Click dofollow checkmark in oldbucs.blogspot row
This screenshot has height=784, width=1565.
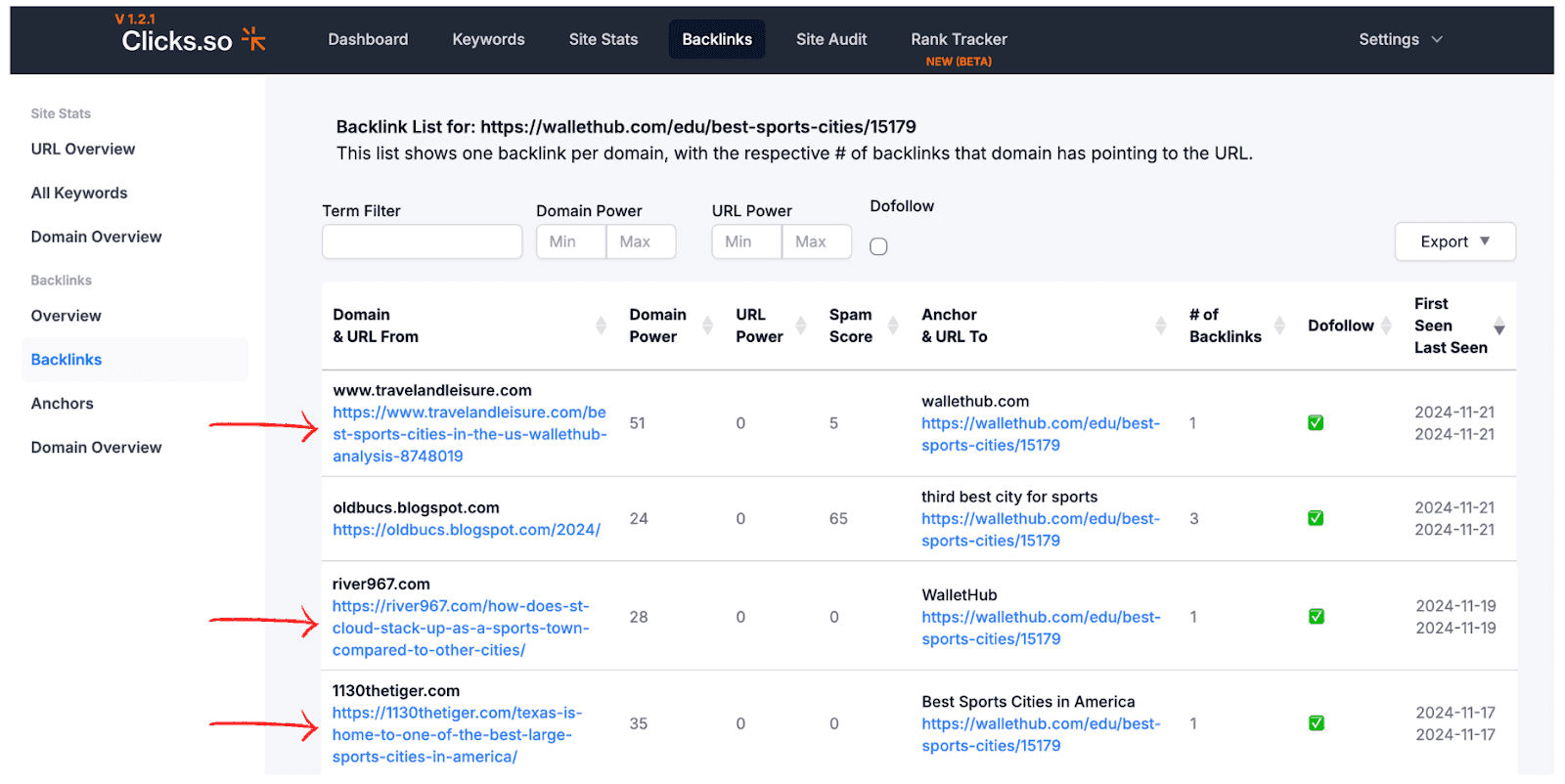(x=1316, y=518)
